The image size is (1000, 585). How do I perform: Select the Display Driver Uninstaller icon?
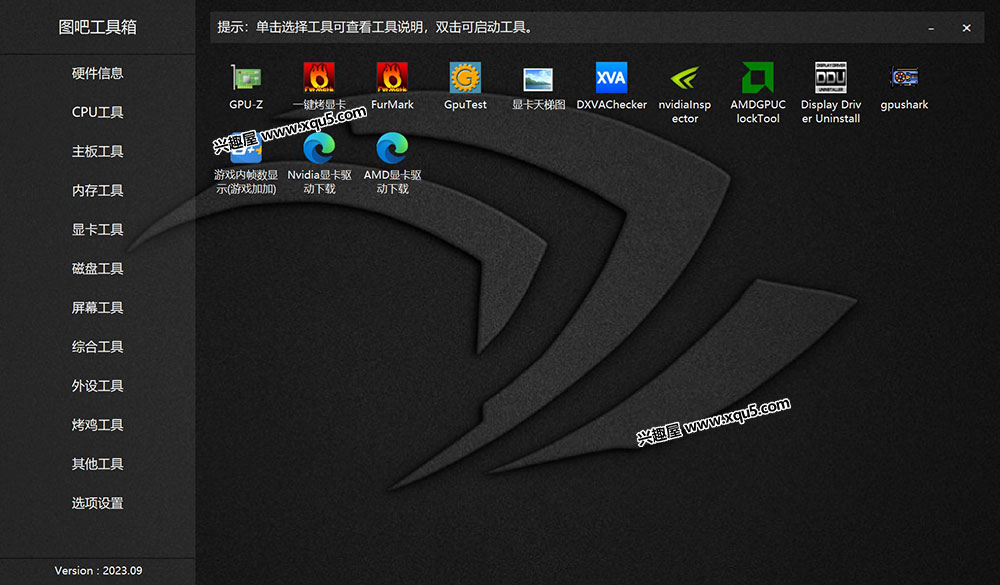[831, 78]
